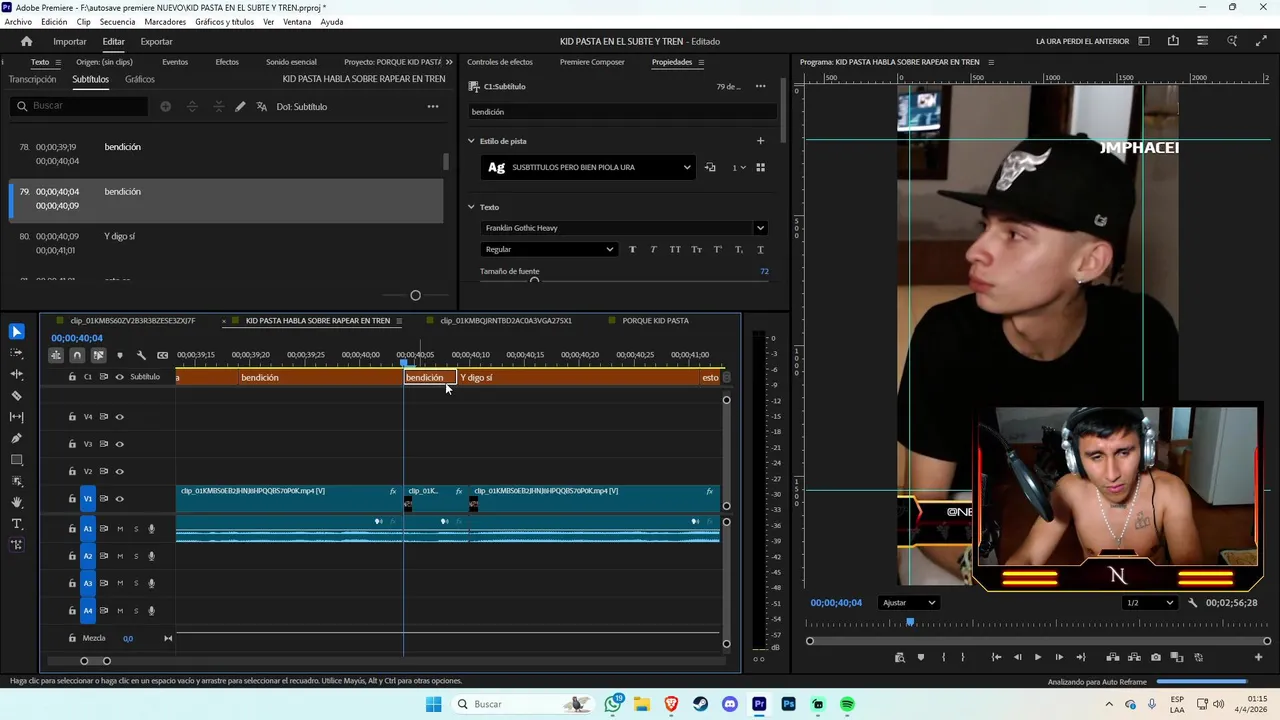The height and width of the screenshot is (720, 1280).
Task: Toggle snap in timeline
Action: [x=77, y=355]
